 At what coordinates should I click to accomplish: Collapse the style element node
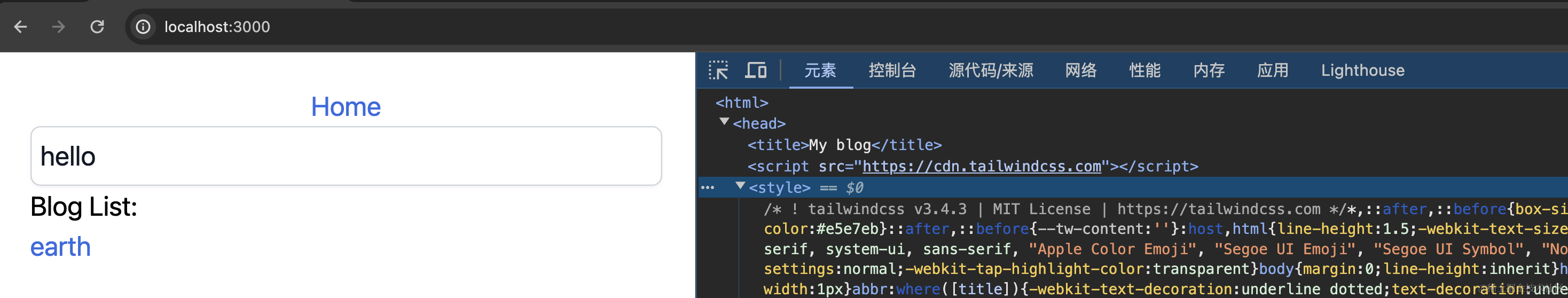coord(740,186)
